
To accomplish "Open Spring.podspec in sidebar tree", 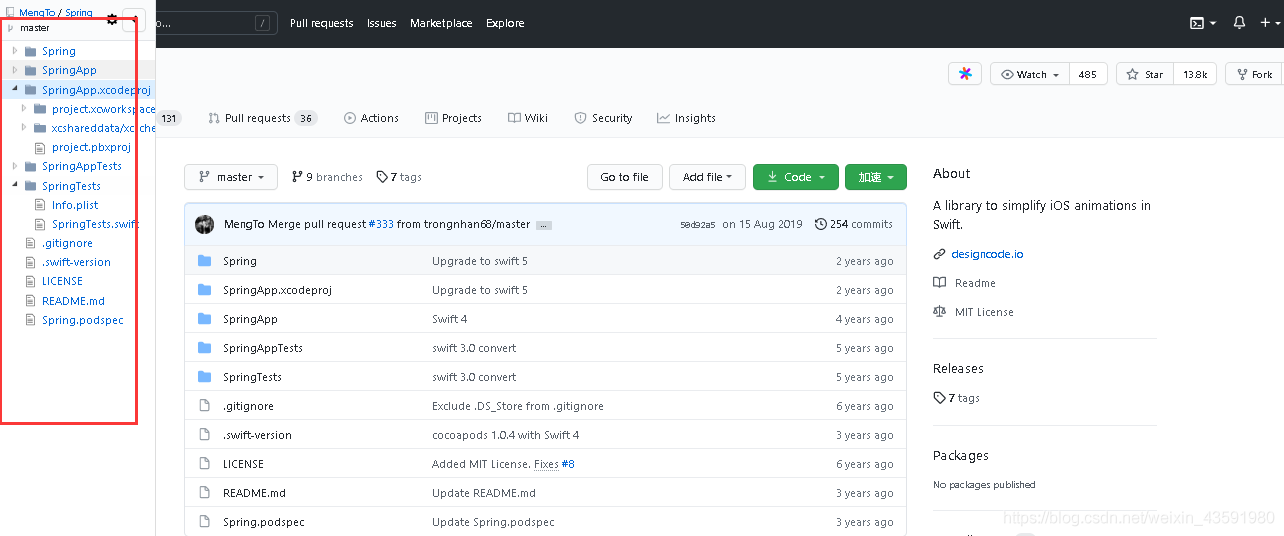I will pyautogui.click(x=82, y=320).
